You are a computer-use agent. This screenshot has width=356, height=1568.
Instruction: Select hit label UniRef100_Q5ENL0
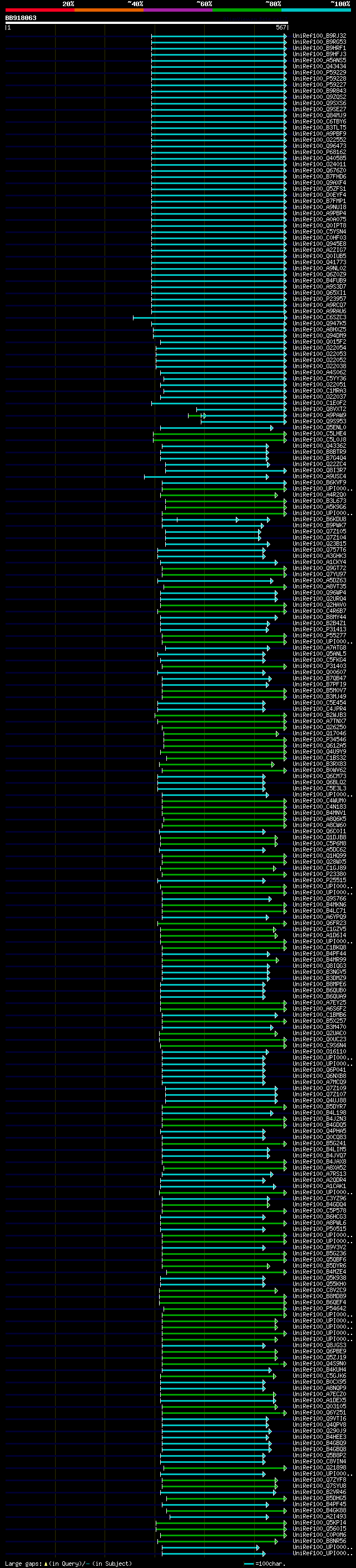coord(319,427)
